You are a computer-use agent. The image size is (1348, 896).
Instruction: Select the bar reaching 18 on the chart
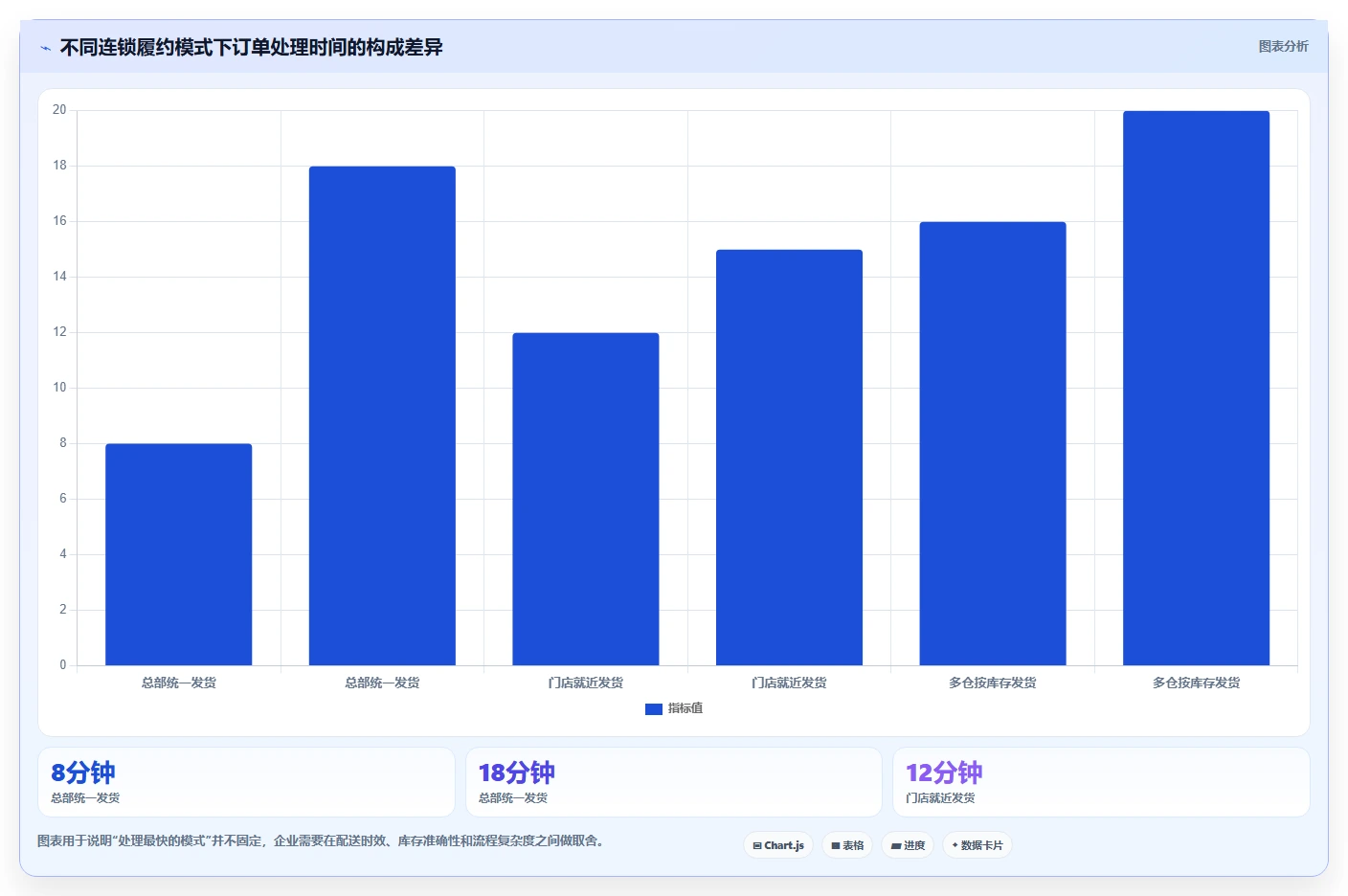click(382, 415)
